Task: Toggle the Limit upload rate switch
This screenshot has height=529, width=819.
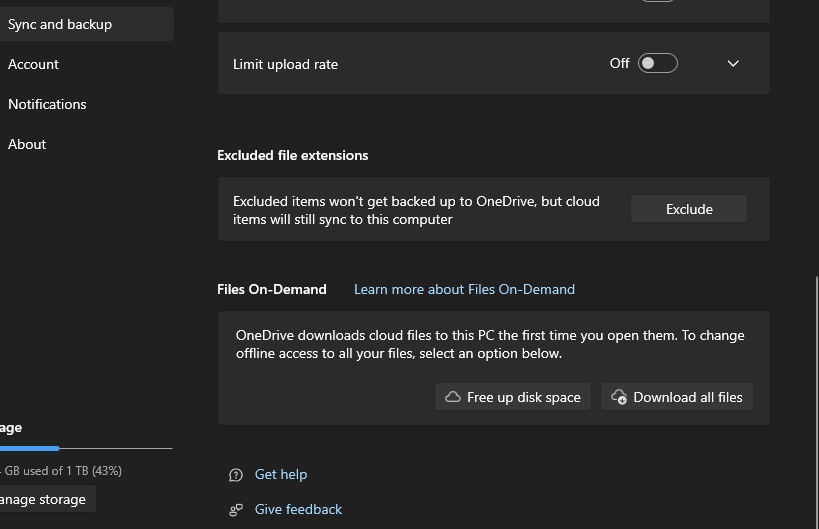Action: pyautogui.click(x=658, y=63)
